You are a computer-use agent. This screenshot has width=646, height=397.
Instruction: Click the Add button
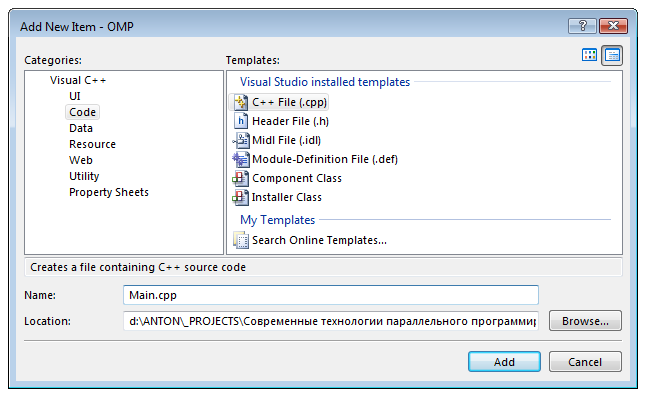[x=504, y=362]
